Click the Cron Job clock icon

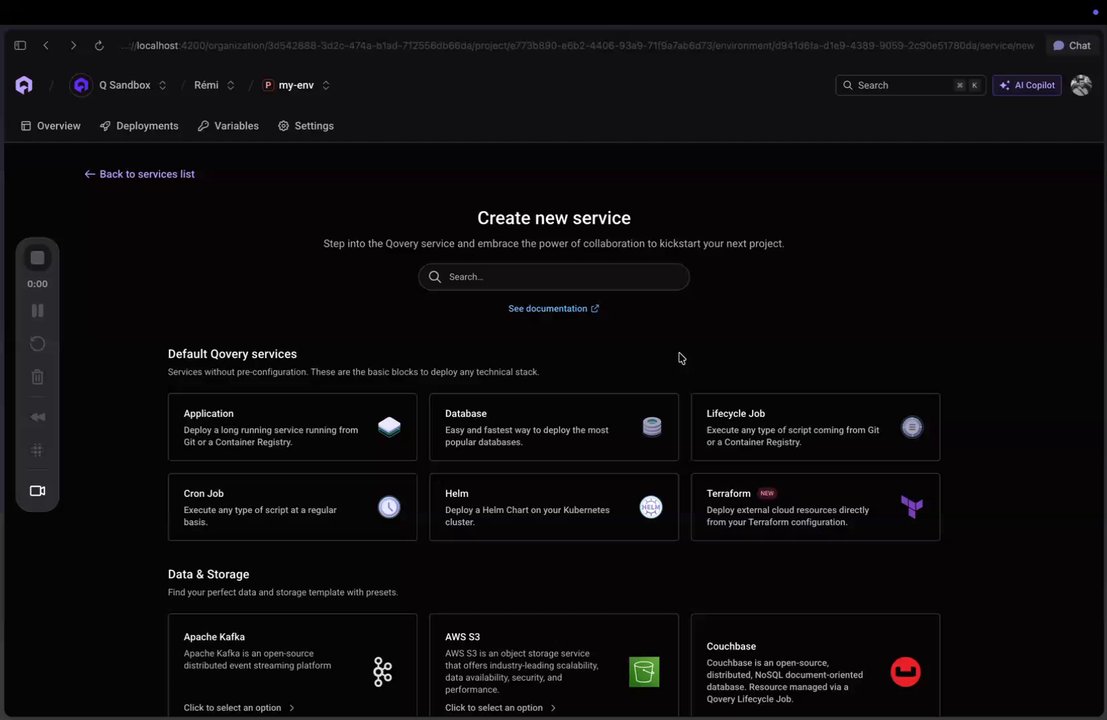[x=389, y=507]
